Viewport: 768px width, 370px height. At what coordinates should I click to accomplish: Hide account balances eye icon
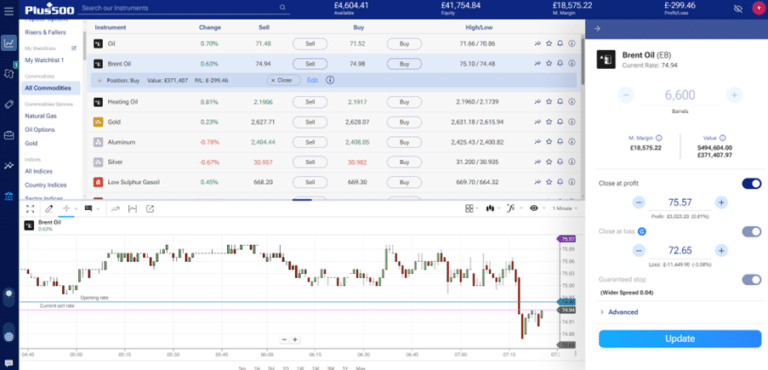pyautogui.click(x=739, y=8)
